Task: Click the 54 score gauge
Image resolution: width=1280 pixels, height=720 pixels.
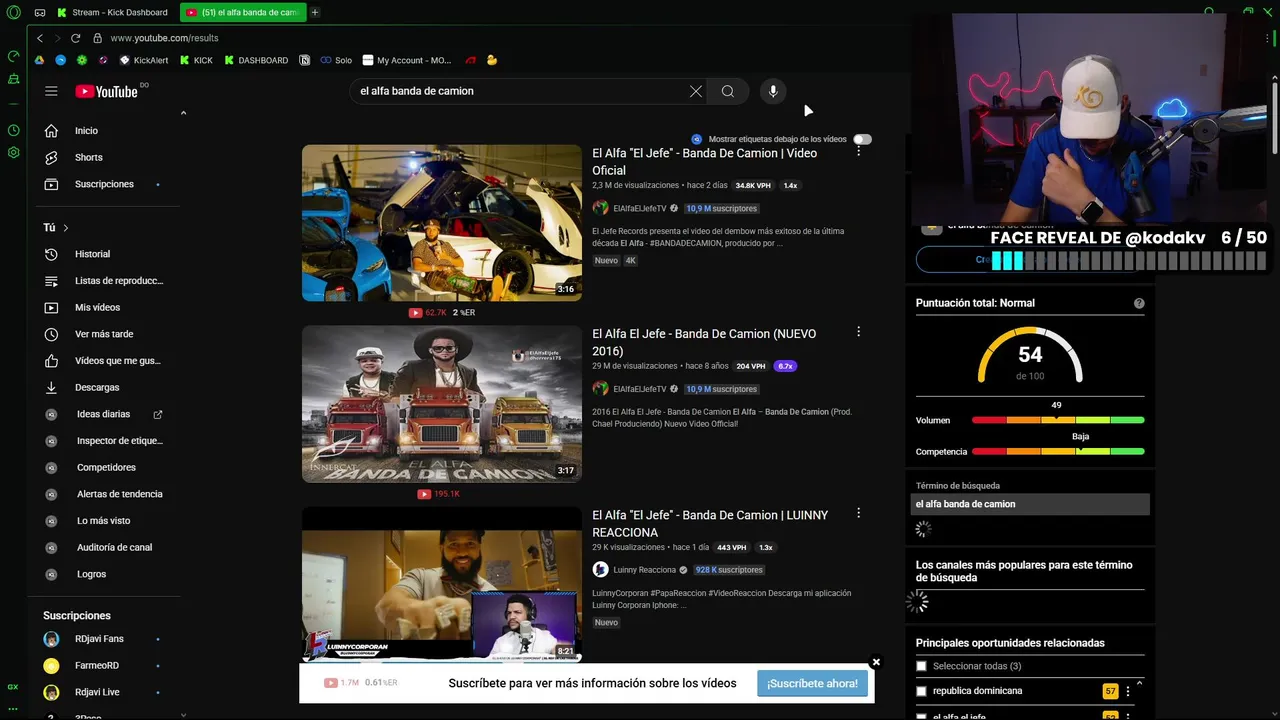Action: (x=1030, y=356)
